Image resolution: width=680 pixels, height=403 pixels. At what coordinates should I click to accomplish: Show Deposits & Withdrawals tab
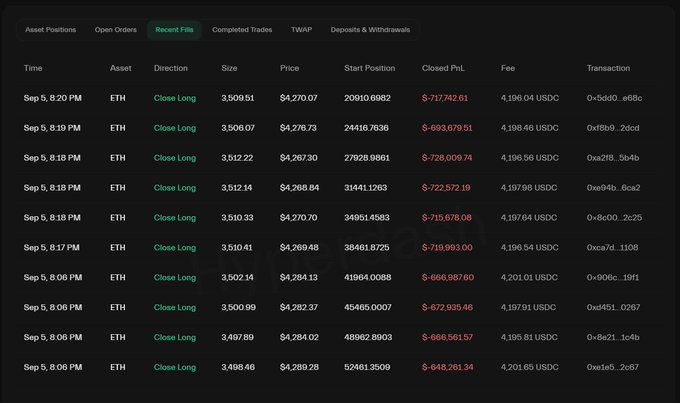tap(370, 30)
